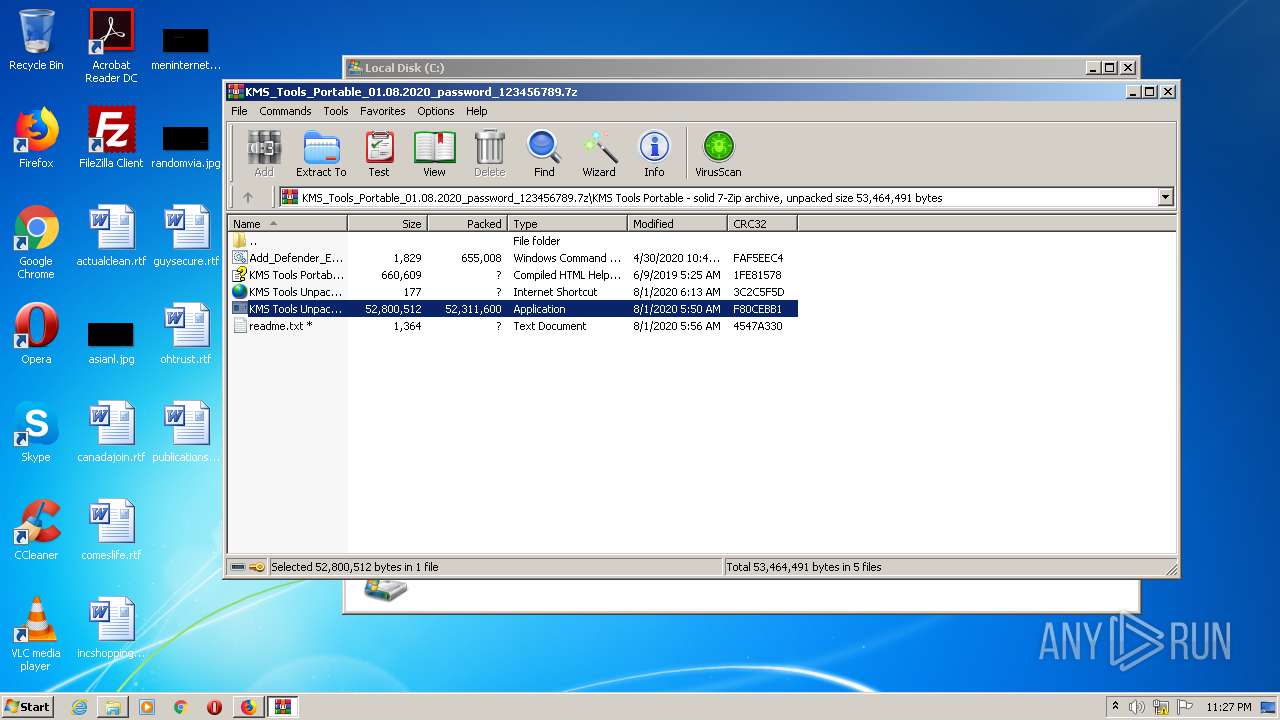Open the File menu
This screenshot has height=720, width=1280.
pyautogui.click(x=239, y=111)
